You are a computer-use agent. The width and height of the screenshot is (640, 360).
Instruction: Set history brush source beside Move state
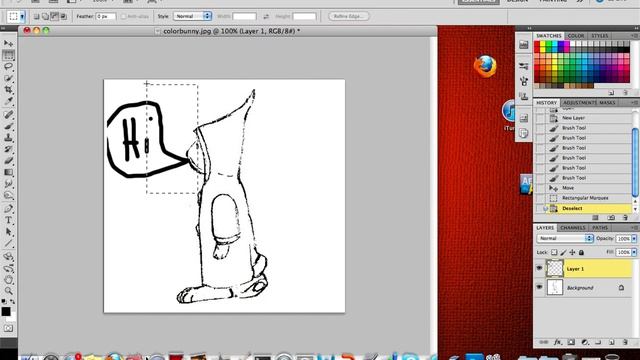540,188
